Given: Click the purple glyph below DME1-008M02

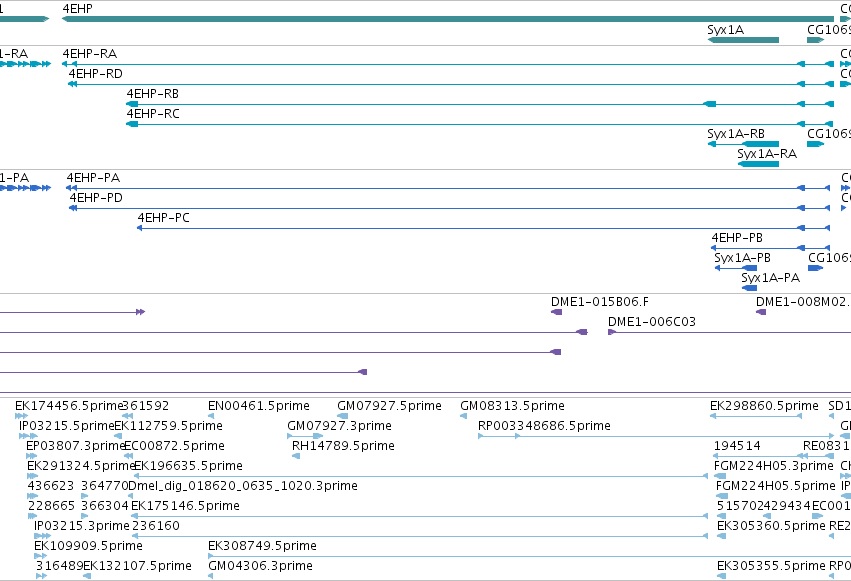Looking at the screenshot, I should coord(761,312).
